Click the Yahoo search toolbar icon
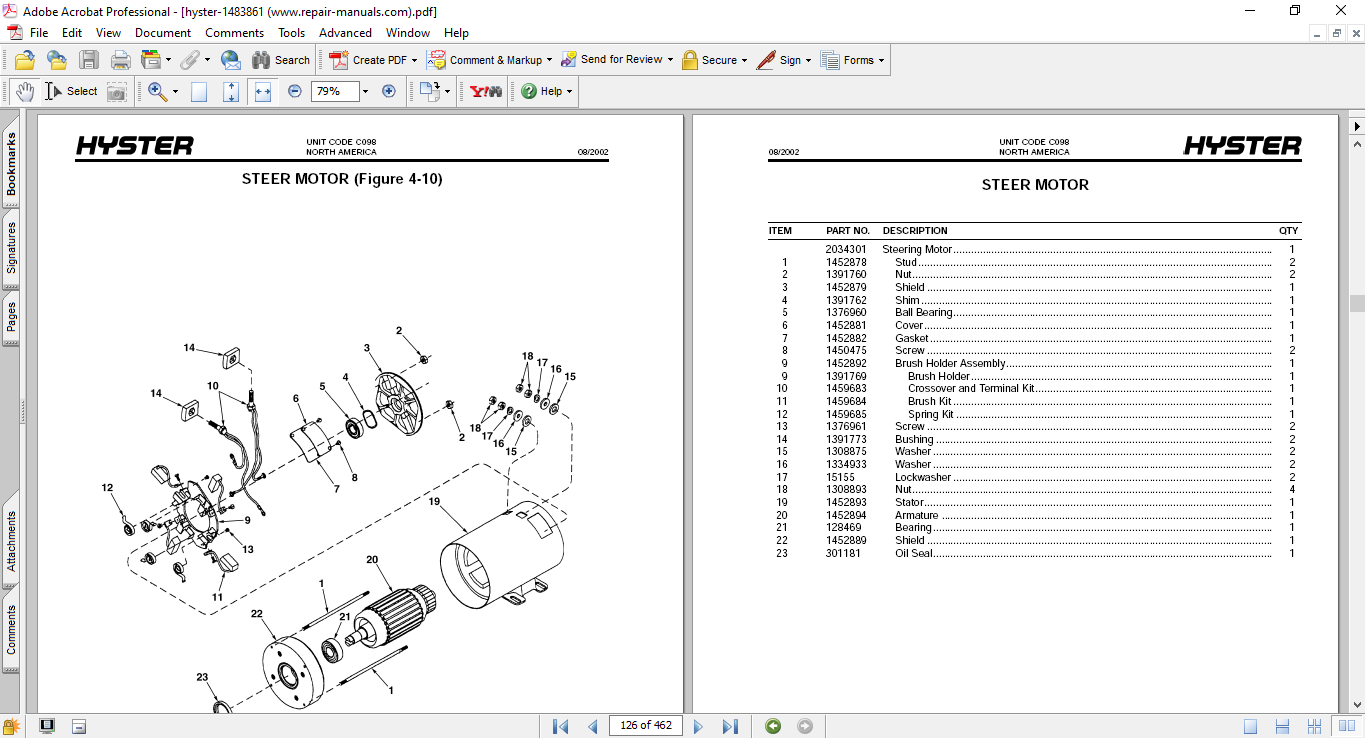Image resolution: width=1365 pixels, height=738 pixels. (x=486, y=91)
